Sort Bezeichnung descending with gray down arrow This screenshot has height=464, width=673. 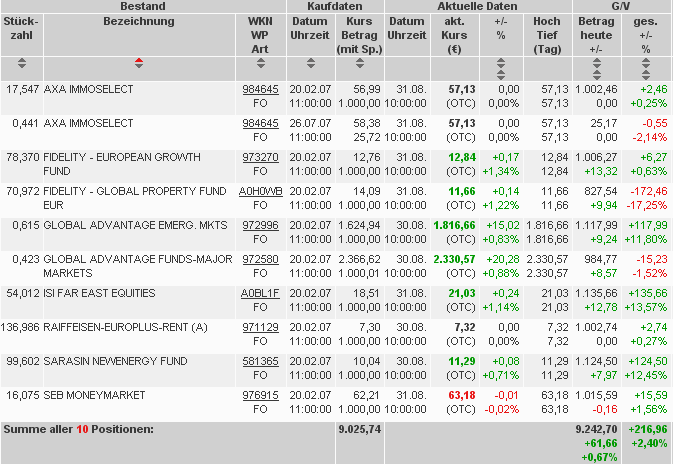coord(139,66)
